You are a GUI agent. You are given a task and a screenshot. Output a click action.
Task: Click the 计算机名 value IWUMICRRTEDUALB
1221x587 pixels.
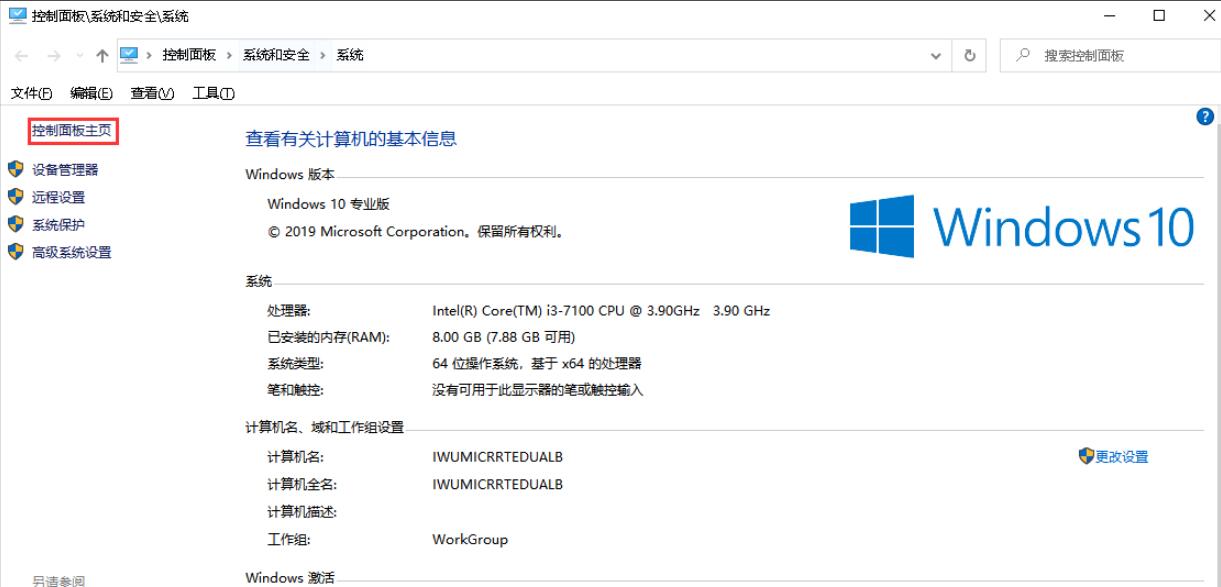pyautogui.click(x=498, y=457)
